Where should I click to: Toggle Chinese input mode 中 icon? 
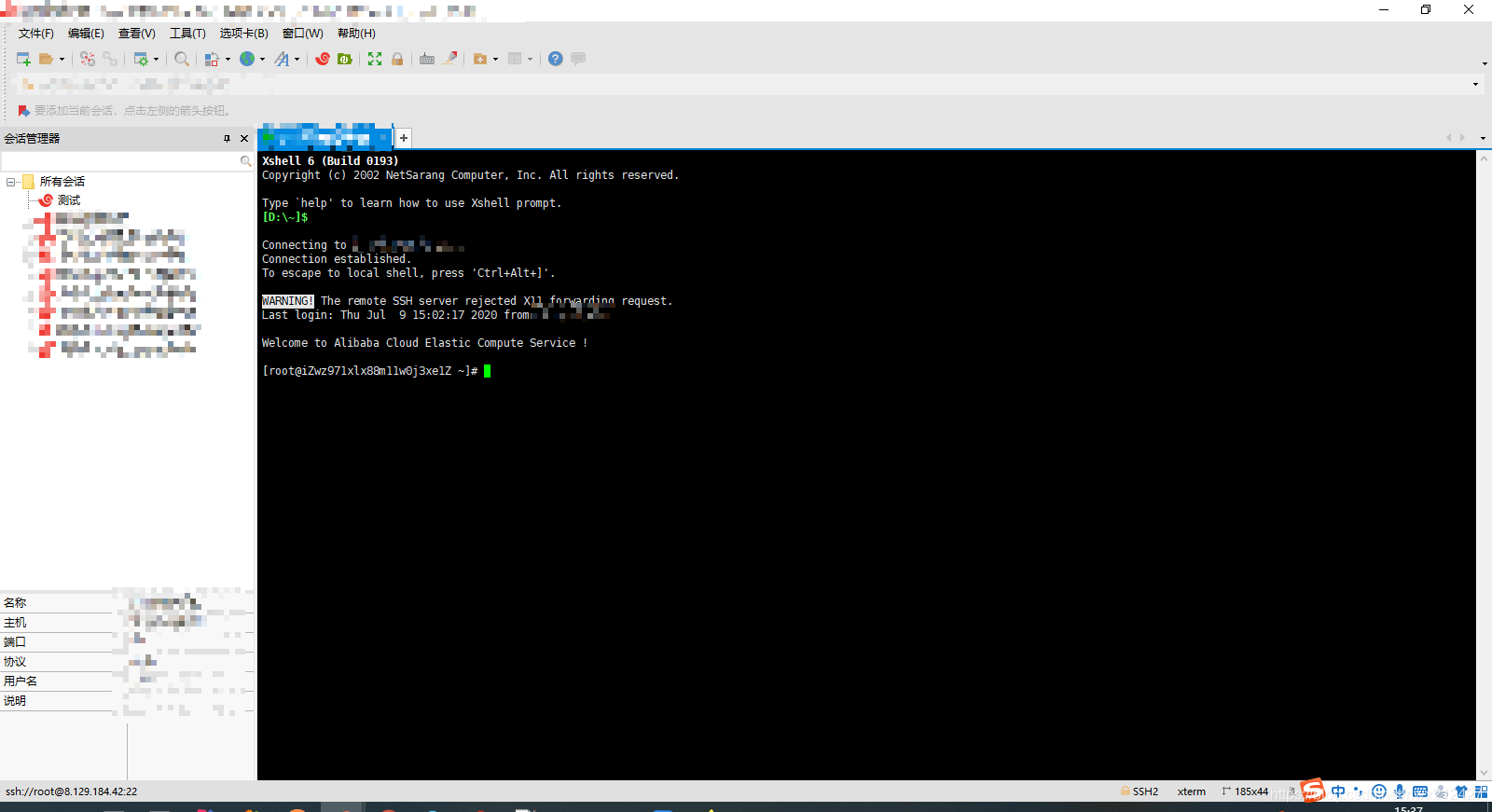pyautogui.click(x=1338, y=791)
